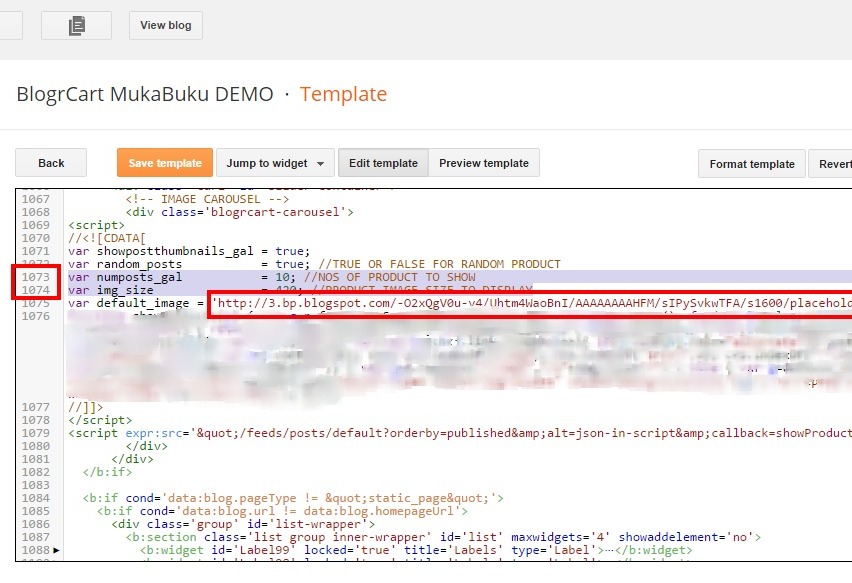Select the Edit template tab
This screenshot has width=852, height=583.
point(383,163)
